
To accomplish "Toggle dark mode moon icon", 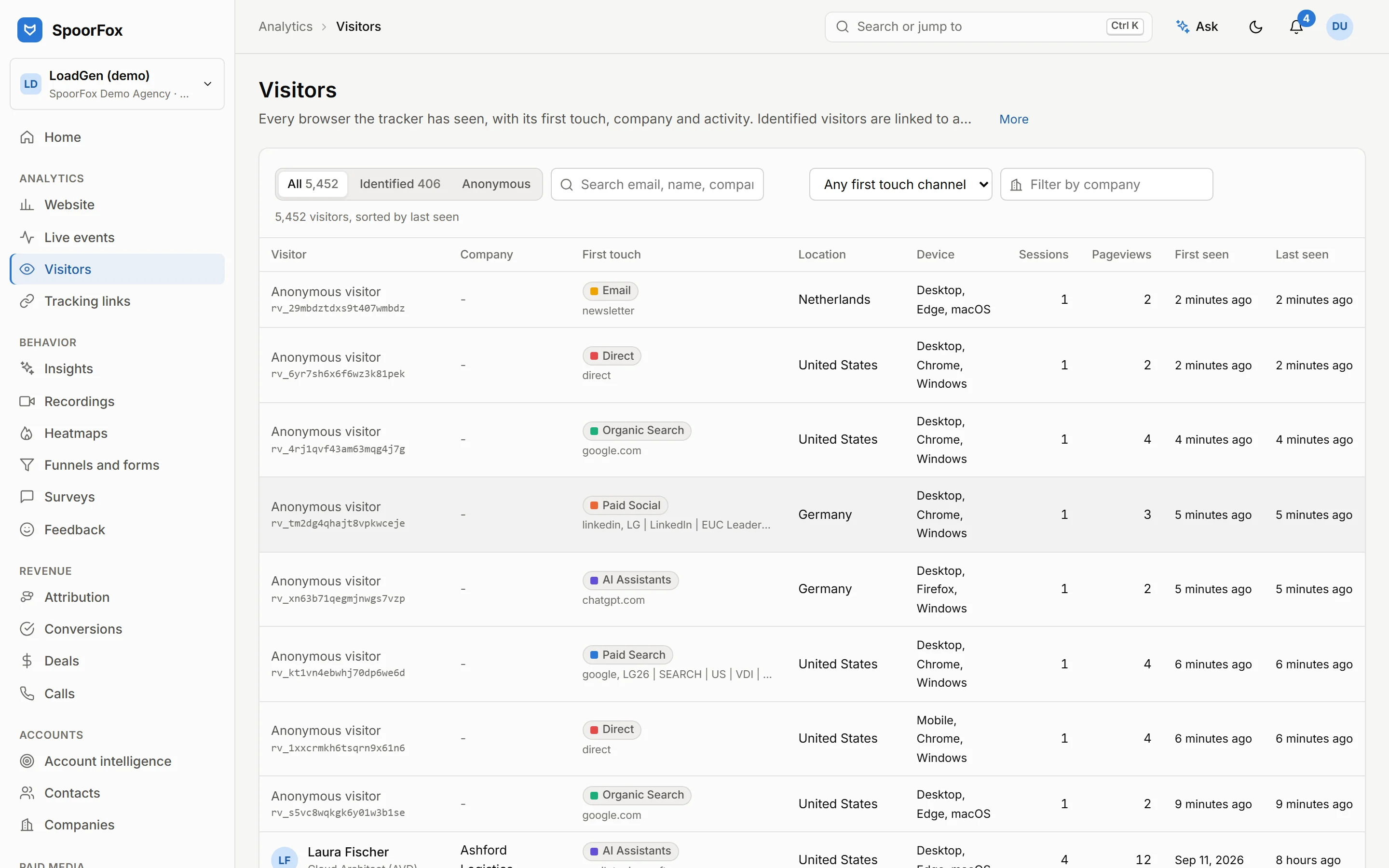I will click(x=1256, y=27).
